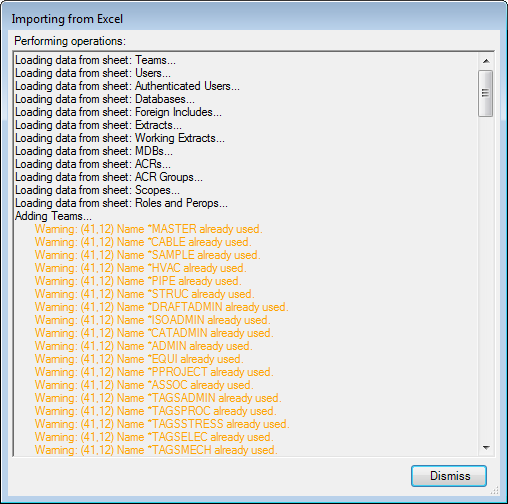Click the scrollbar up arrow
The image size is (508, 504).
pyautogui.click(x=486, y=61)
